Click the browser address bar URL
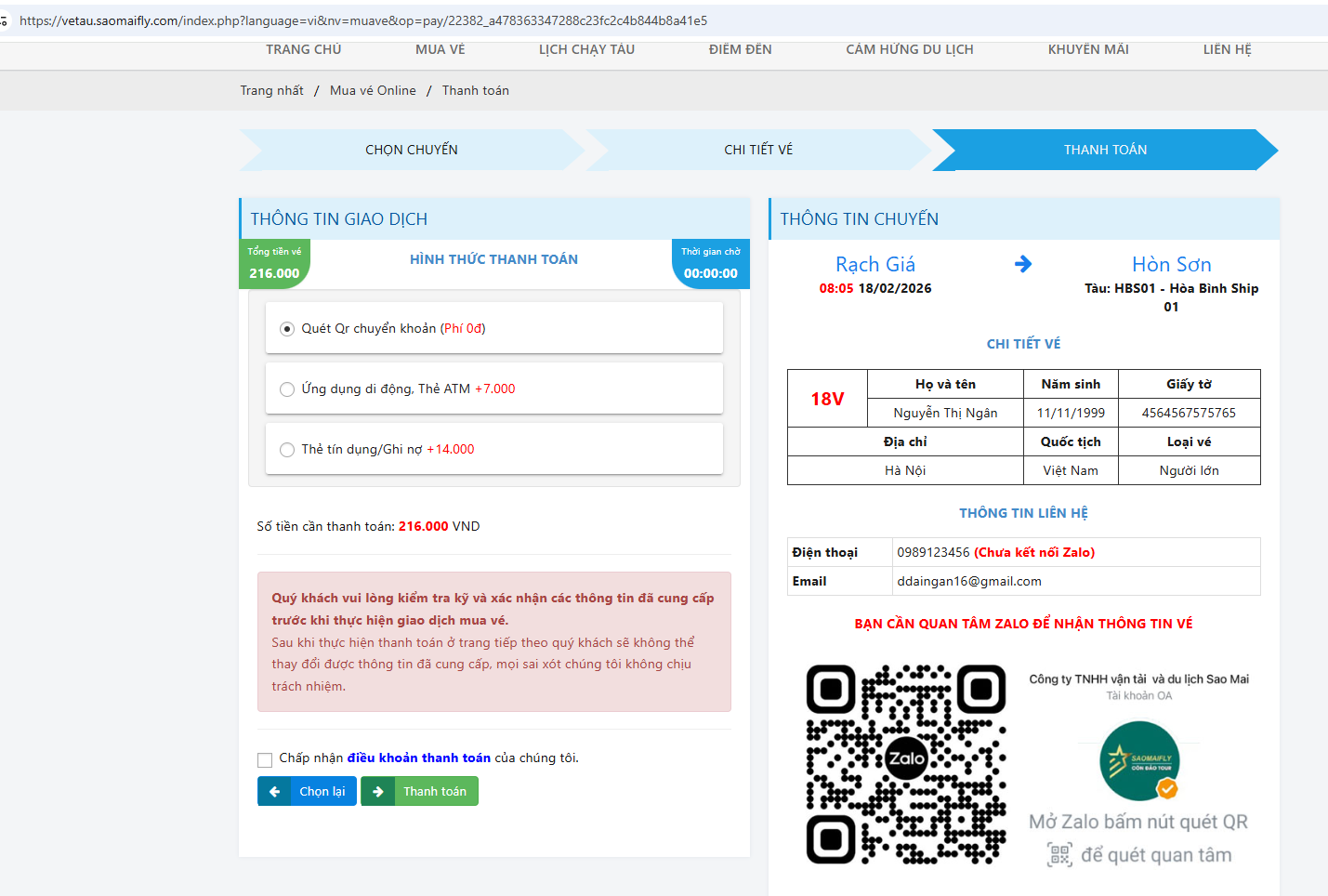Image resolution: width=1328 pixels, height=896 pixels. (x=362, y=20)
